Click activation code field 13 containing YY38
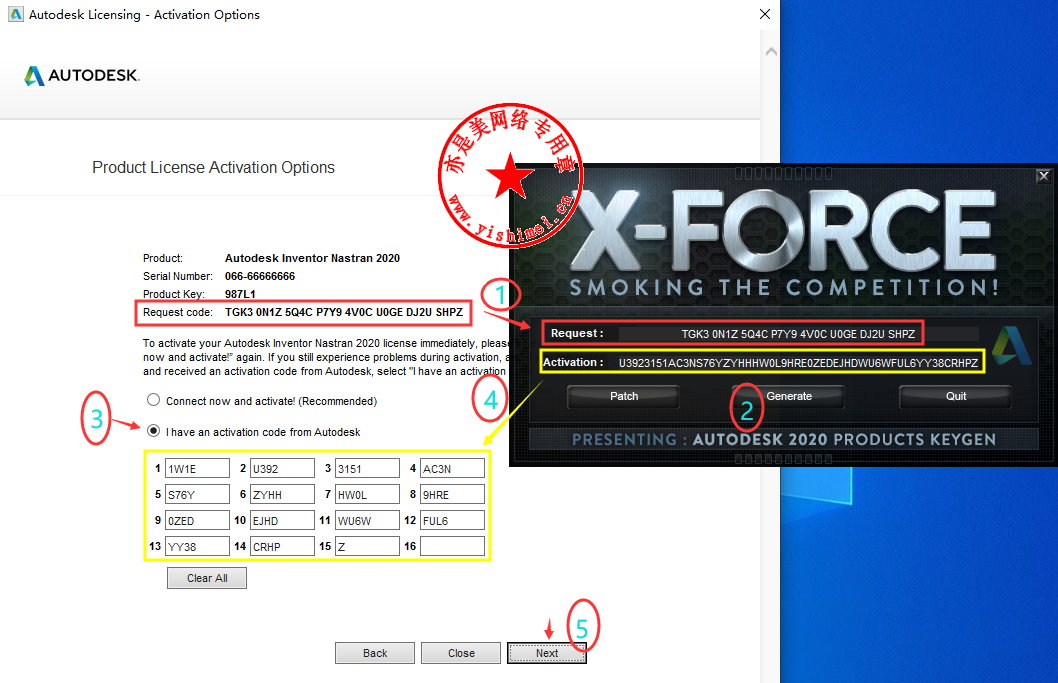This screenshot has width=1058, height=683. 197,546
